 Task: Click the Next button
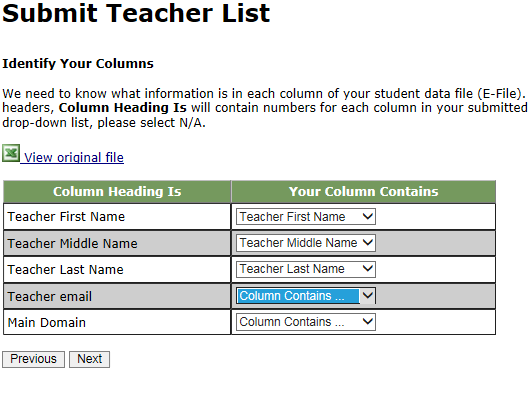tap(90, 359)
